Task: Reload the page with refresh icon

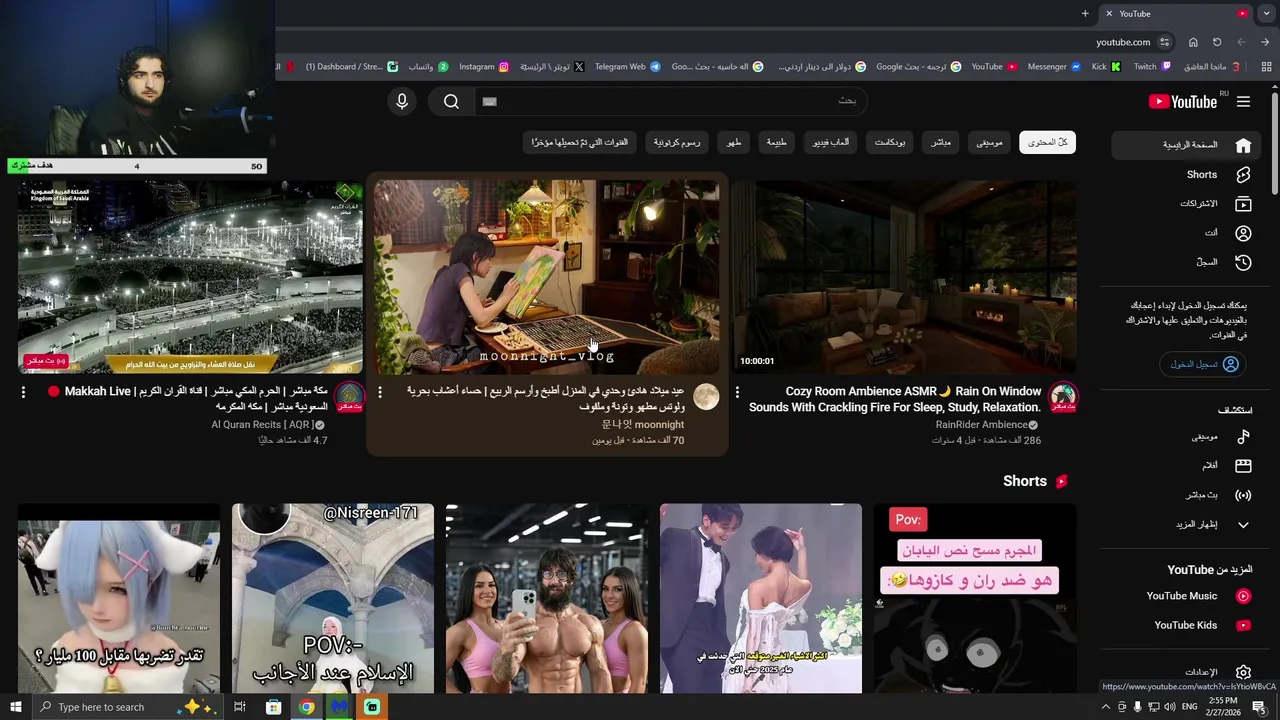Action: 1217,42
